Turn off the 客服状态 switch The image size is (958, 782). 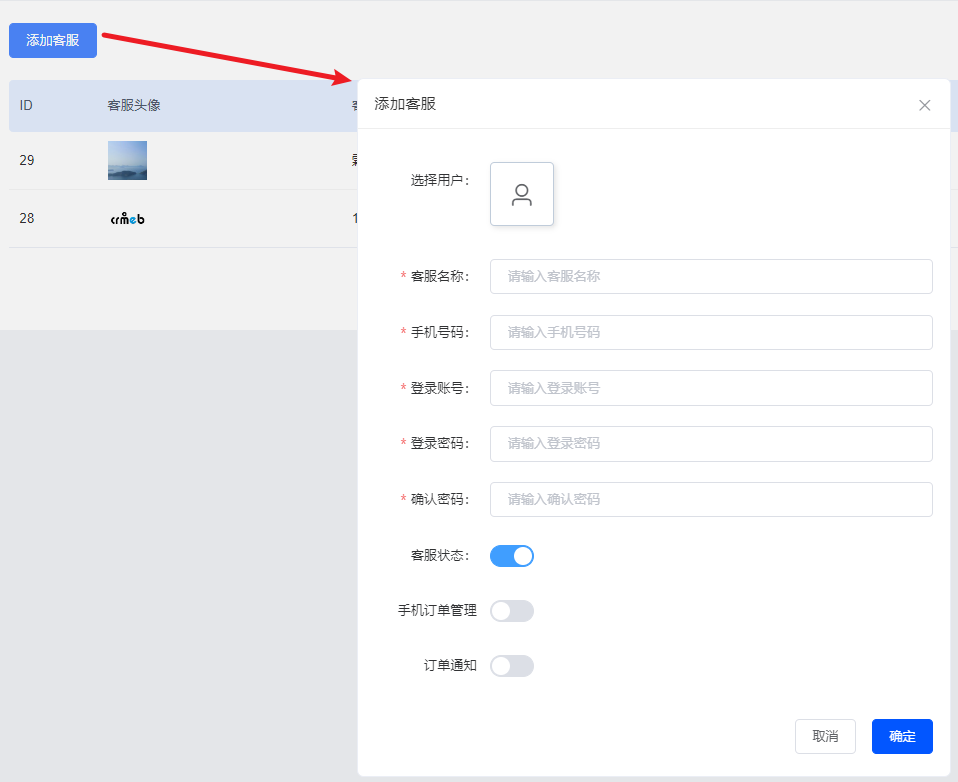tap(512, 556)
